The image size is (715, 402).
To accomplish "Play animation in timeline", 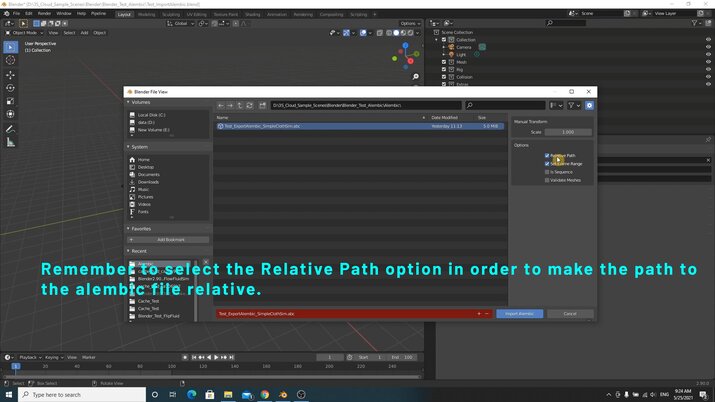I will click(x=216, y=357).
